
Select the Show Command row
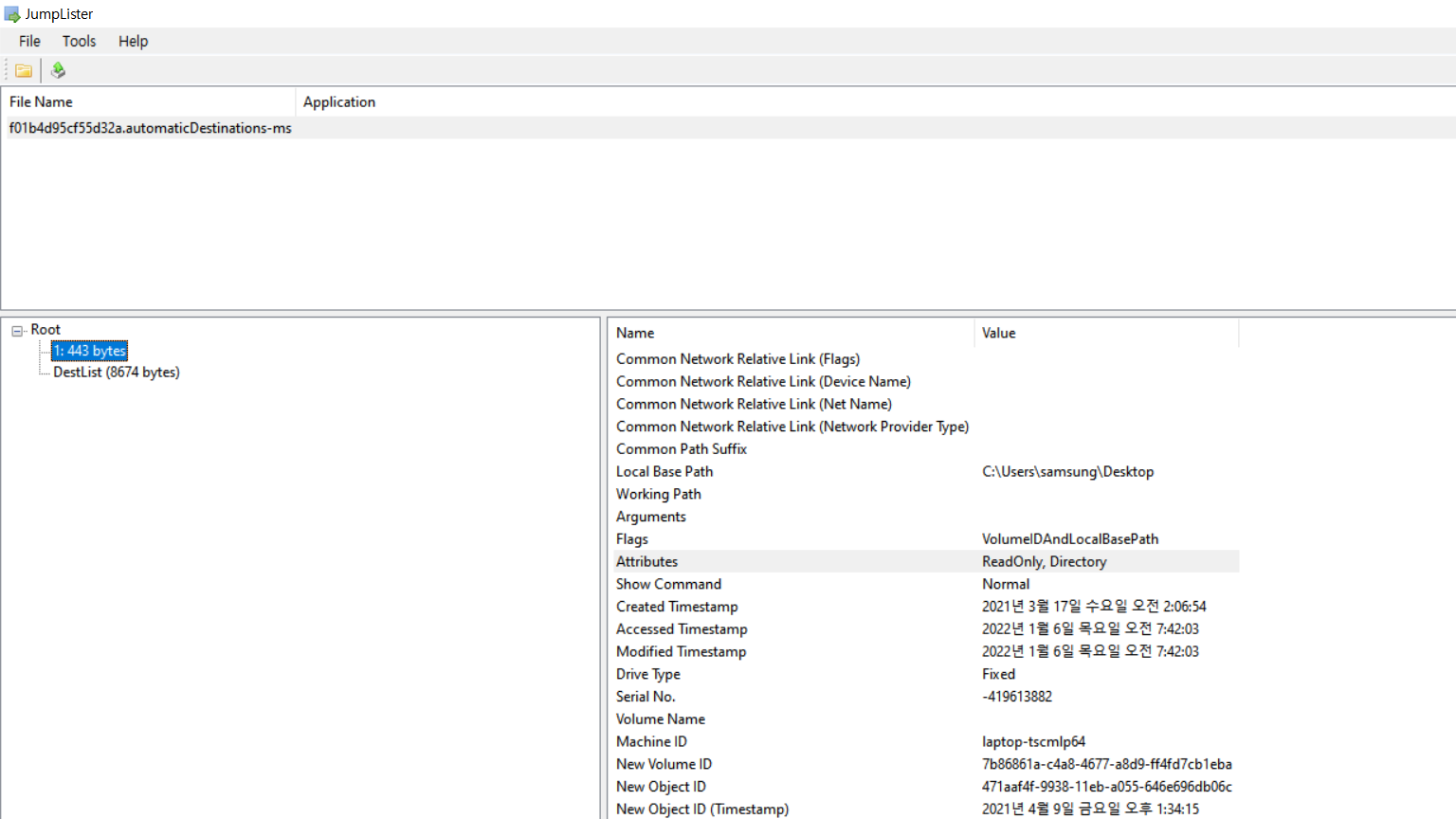pos(925,585)
